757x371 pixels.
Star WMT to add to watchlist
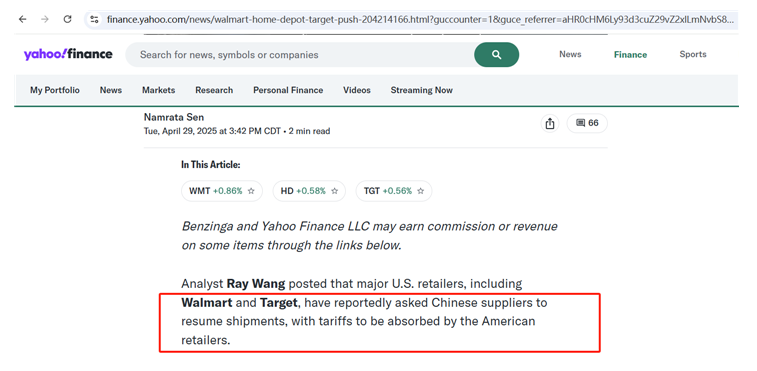pos(251,191)
